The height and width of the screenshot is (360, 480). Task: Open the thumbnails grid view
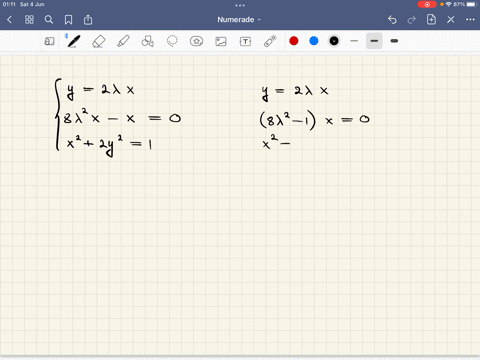pos(29,20)
